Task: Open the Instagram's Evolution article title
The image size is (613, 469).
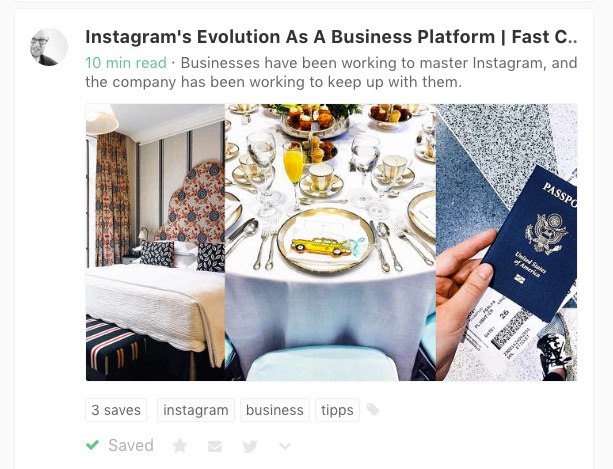Action: click(x=331, y=37)
